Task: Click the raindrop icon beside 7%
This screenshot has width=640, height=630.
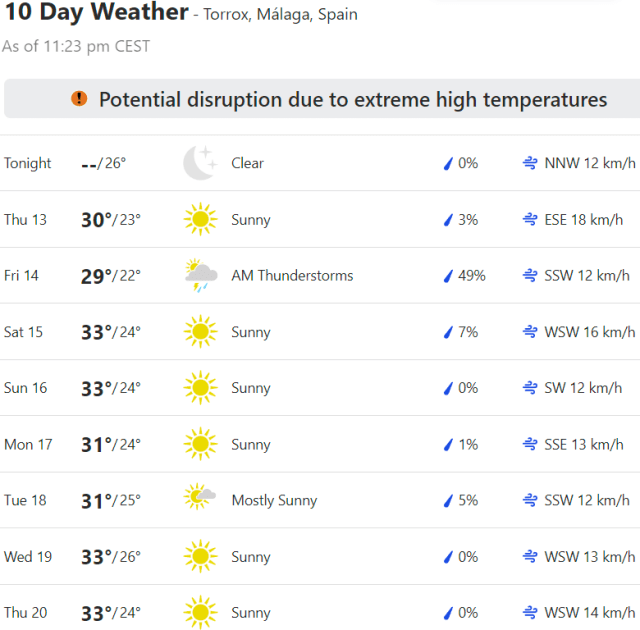Action: click(x=449, y=332)
